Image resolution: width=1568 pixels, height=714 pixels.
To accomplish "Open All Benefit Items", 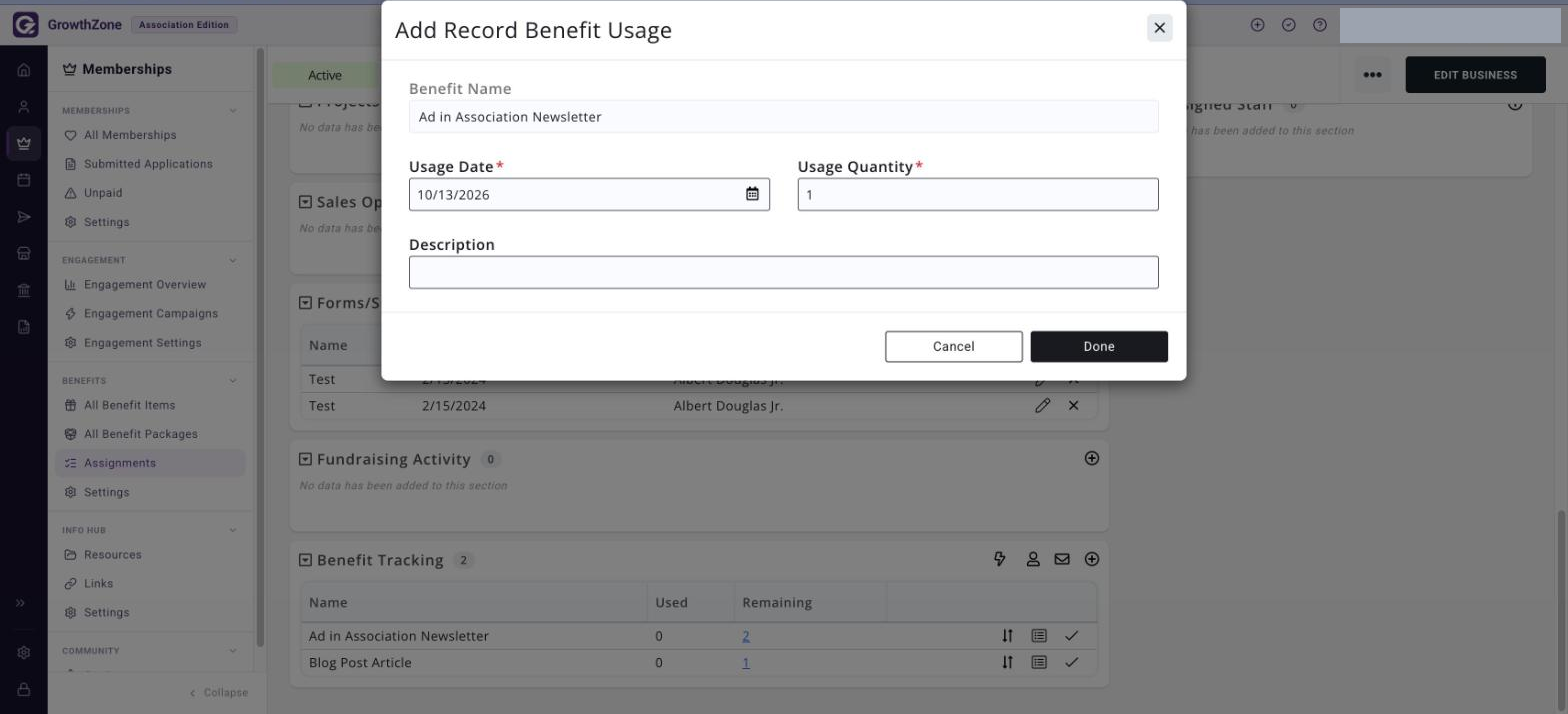I will click(x=129, y=405).
